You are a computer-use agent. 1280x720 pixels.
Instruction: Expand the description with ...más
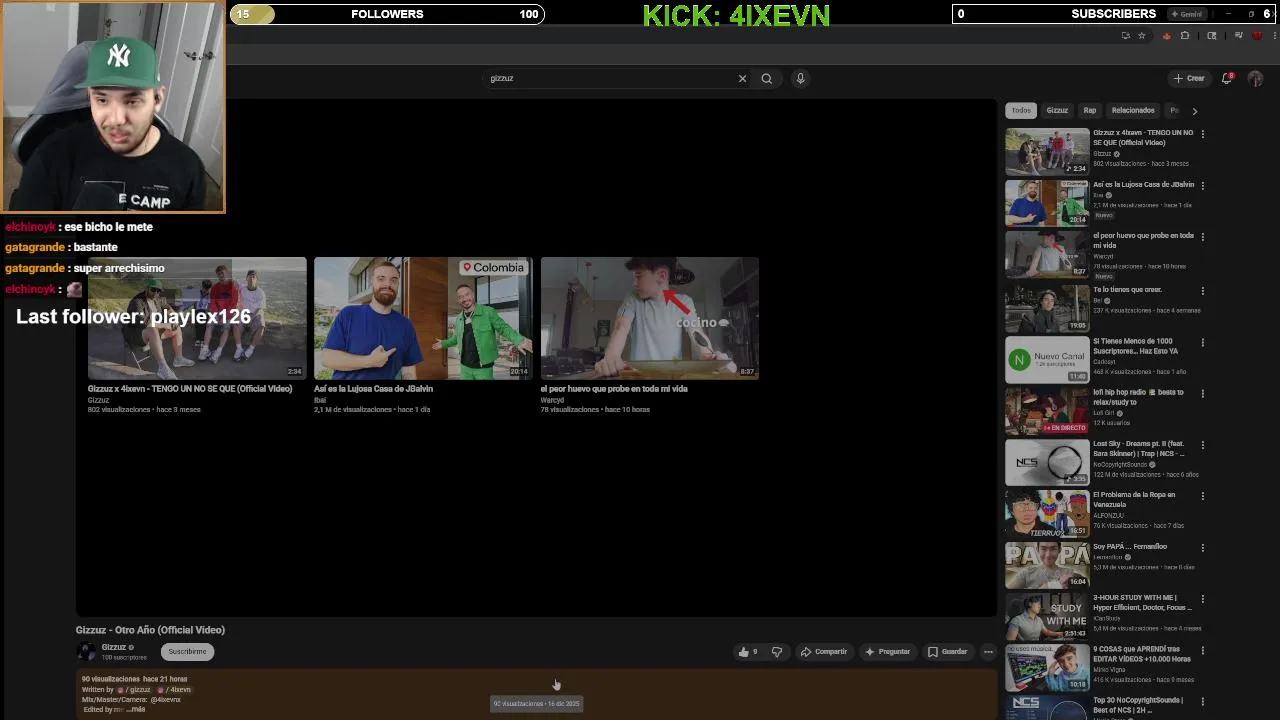136,709
